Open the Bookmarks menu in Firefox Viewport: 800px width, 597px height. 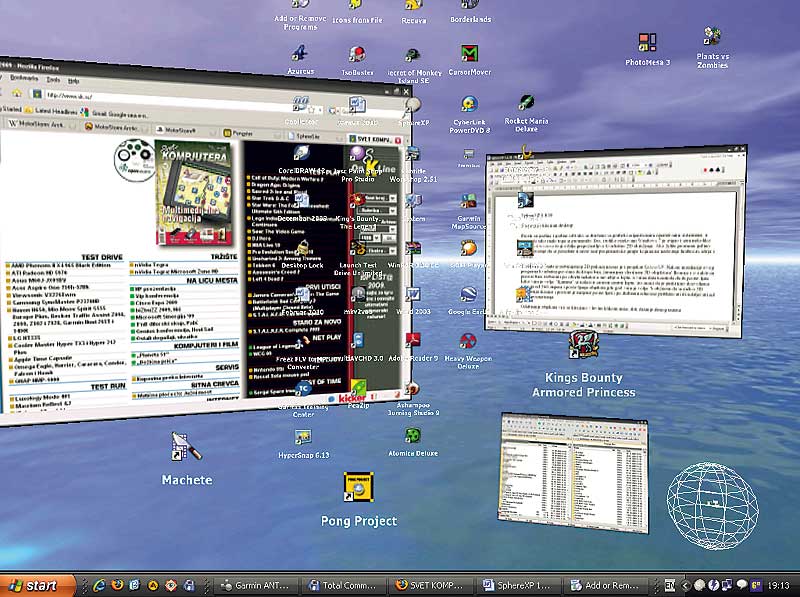pyautogui.click(x=24, y=78)
